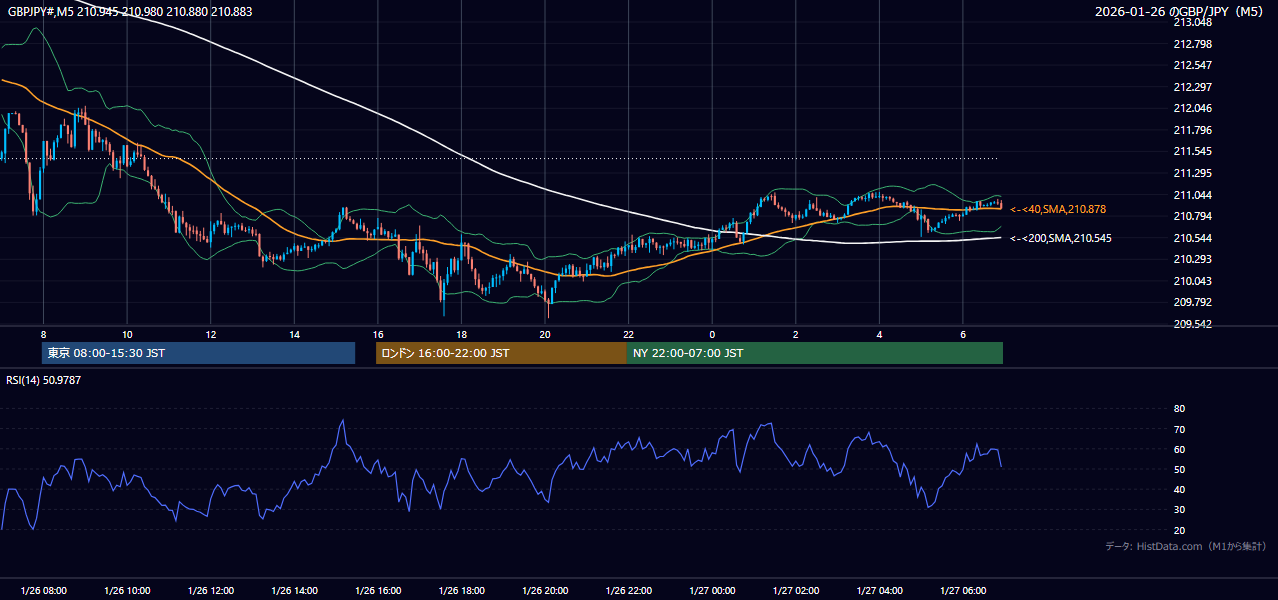The width and height of the screenshot is (1278, 600).
Task: Click hour label 10 under the price chart
Action: coord(127,334)
